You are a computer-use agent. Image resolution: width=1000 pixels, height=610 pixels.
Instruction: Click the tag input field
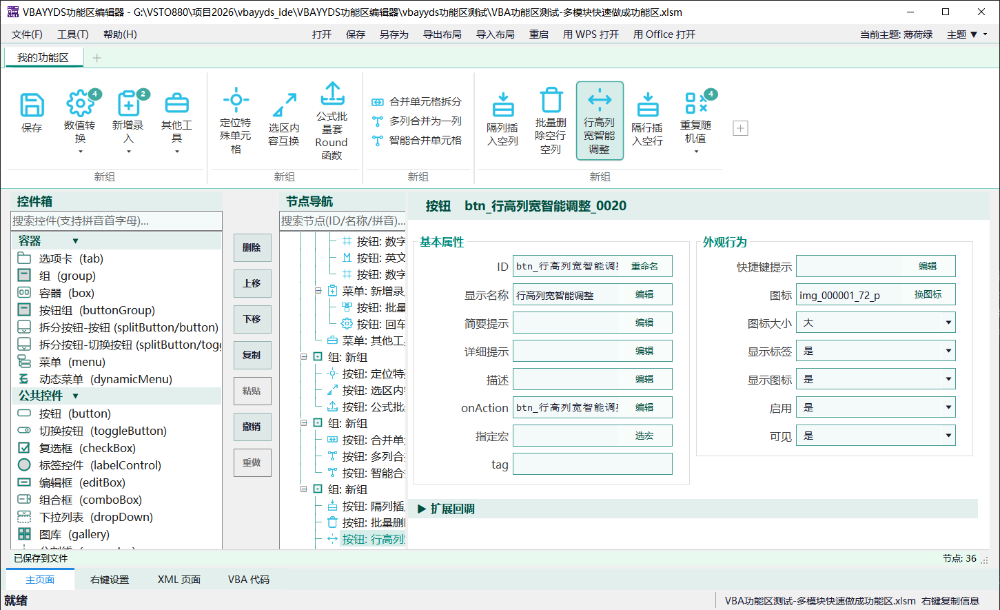(x=592, y=464)
